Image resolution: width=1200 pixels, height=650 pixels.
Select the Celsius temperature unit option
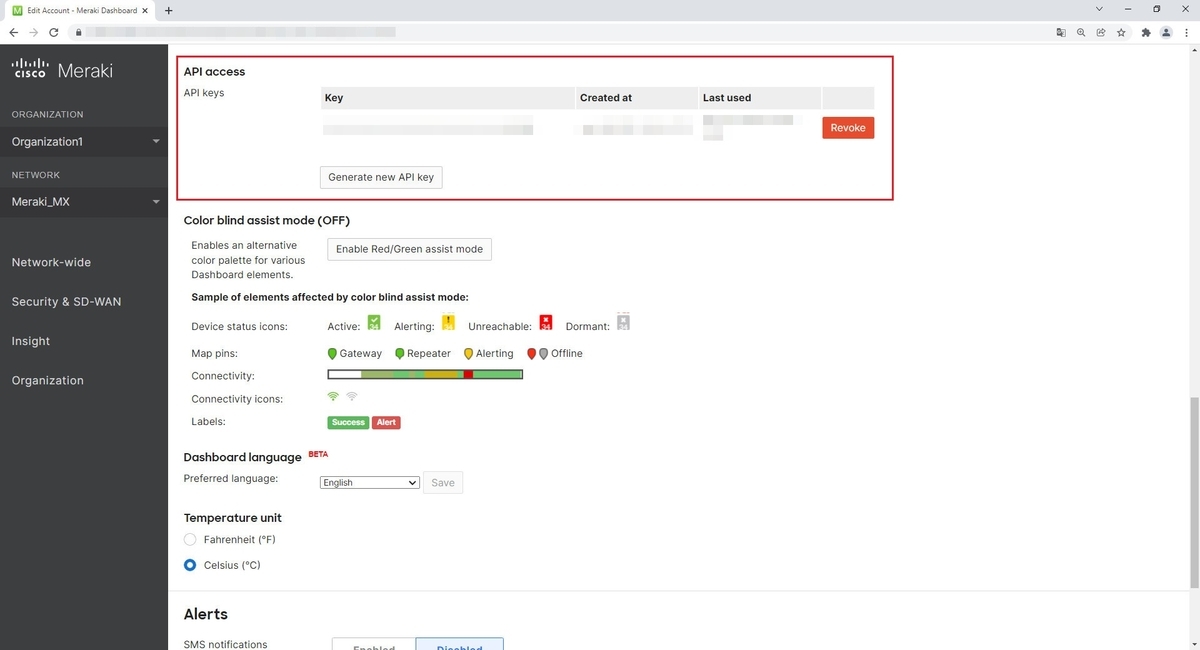(190, 564)
